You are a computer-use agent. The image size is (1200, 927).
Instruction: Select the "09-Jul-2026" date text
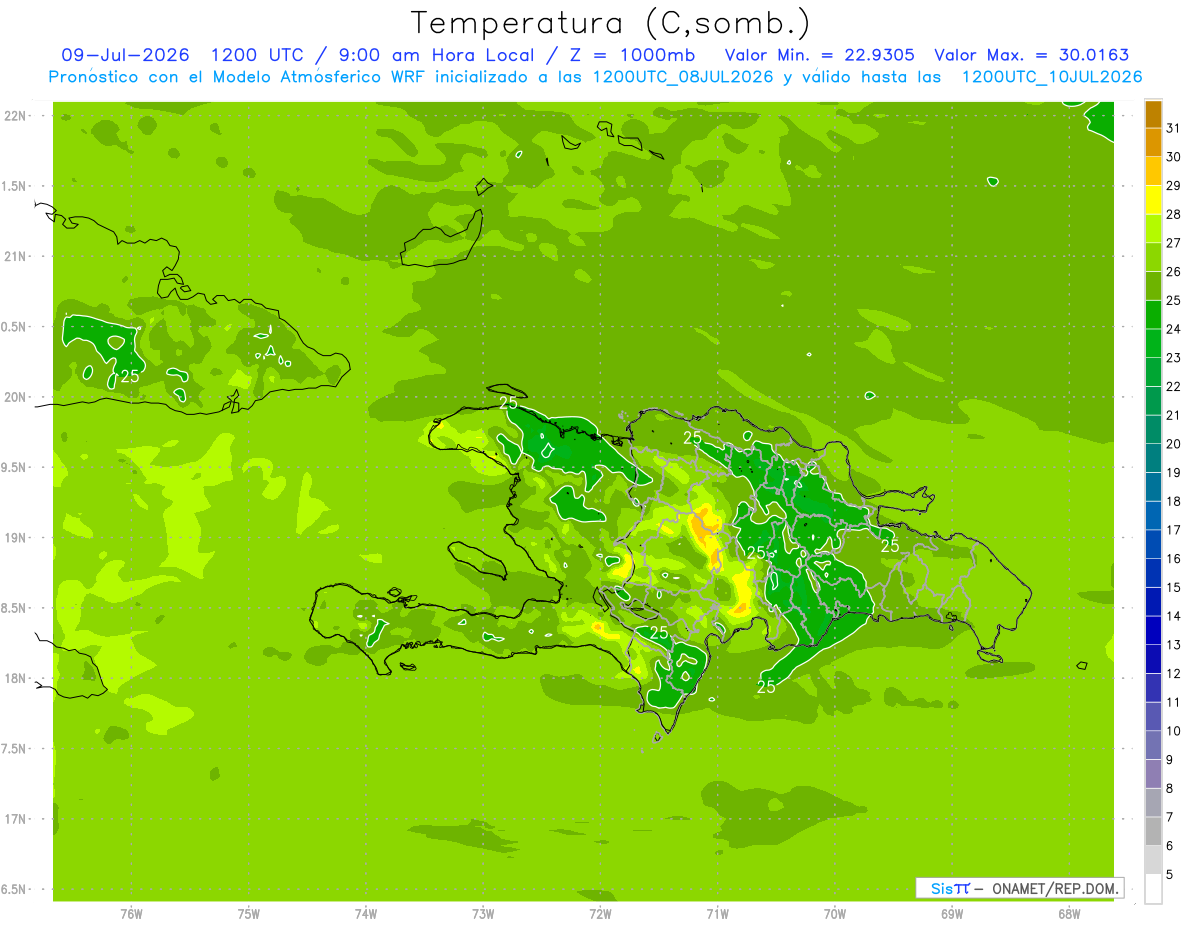point(125,55)
